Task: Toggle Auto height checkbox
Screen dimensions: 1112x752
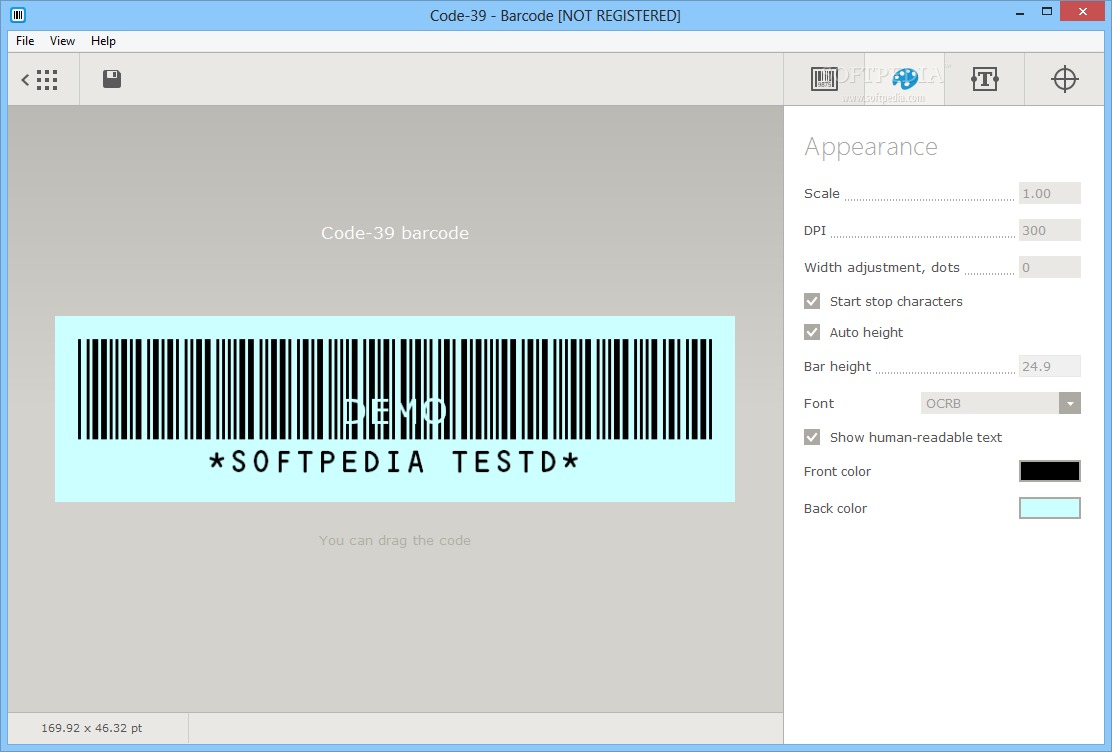Action: [x=812, y=332]
